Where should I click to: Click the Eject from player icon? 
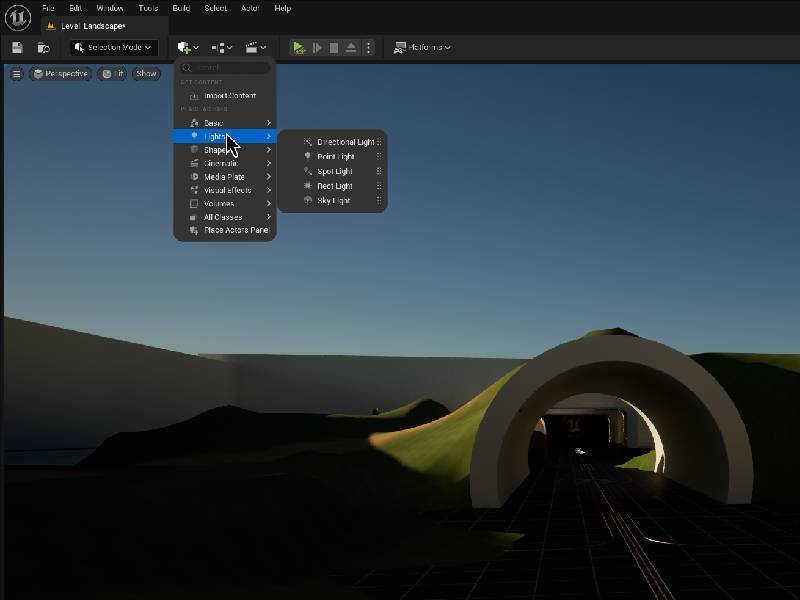click(351, 47)
